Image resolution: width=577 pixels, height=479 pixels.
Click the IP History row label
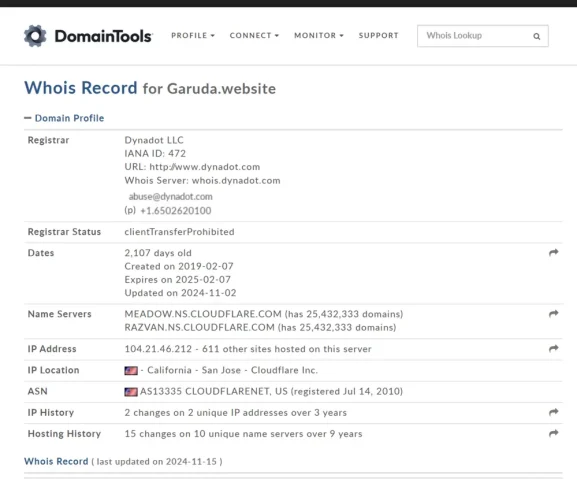pyautogui.click(x=51, y=413)
